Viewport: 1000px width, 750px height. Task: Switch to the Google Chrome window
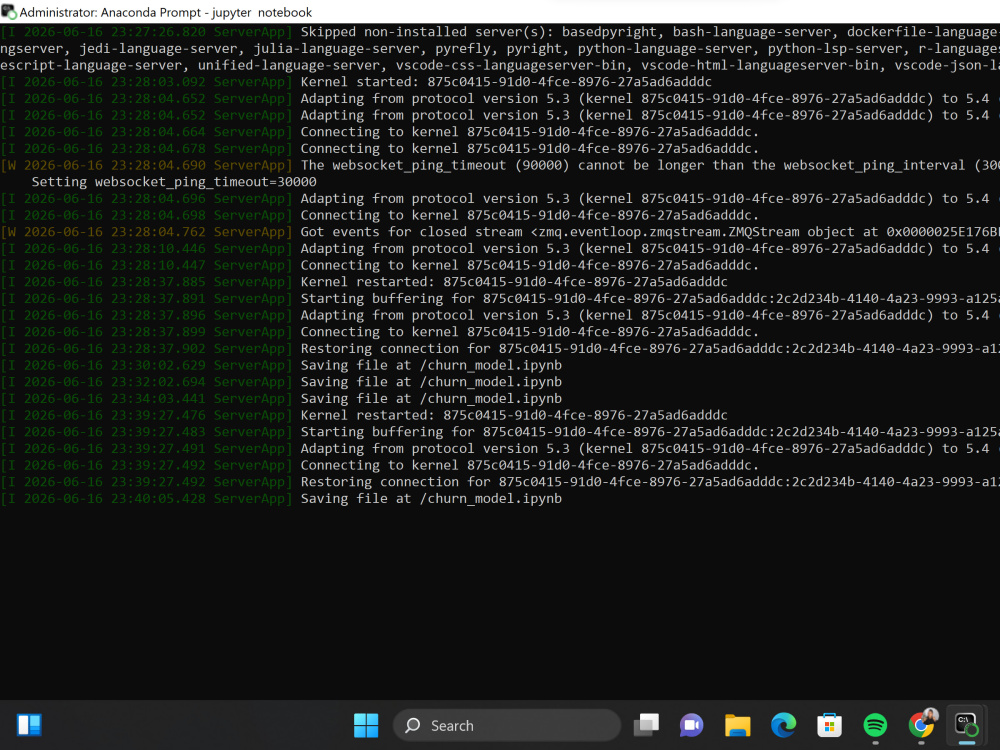click(922, 725)
